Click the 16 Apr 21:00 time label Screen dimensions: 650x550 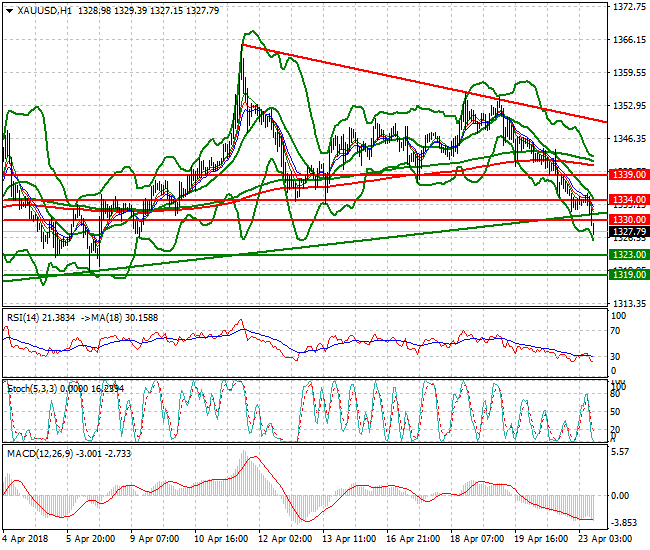coord(412,539)
